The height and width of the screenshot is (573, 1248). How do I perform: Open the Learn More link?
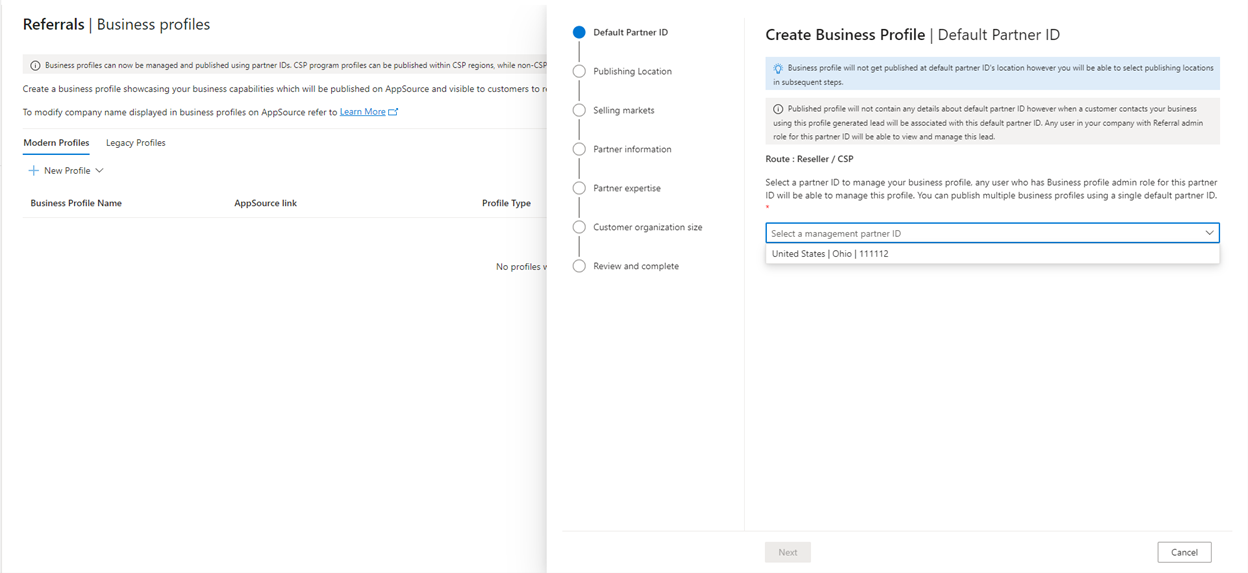(x=362, y=112)
